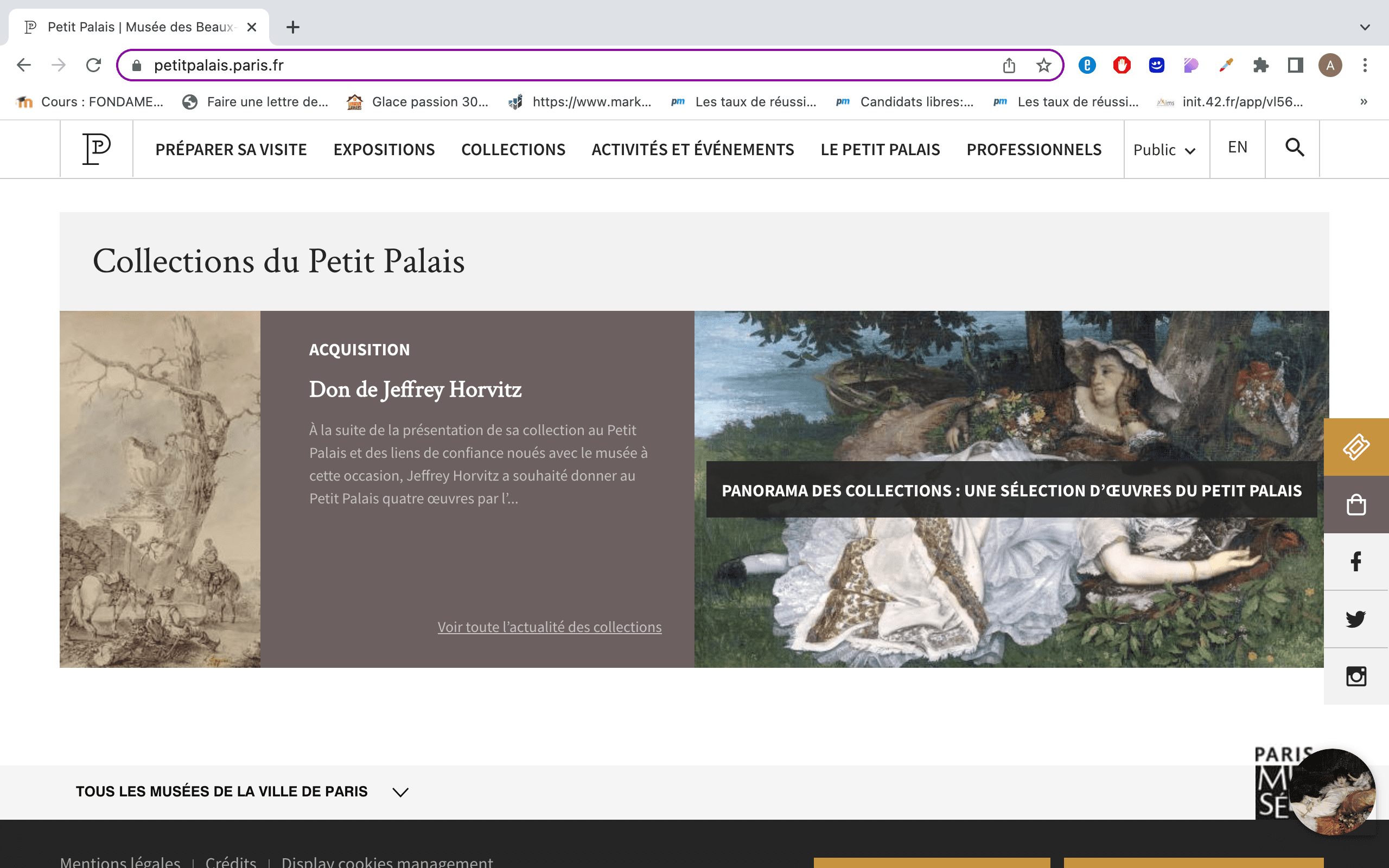Visit the Facebook page via sidebar icon
Screen dimensions: 1389x868
[x=1356, y=561]
